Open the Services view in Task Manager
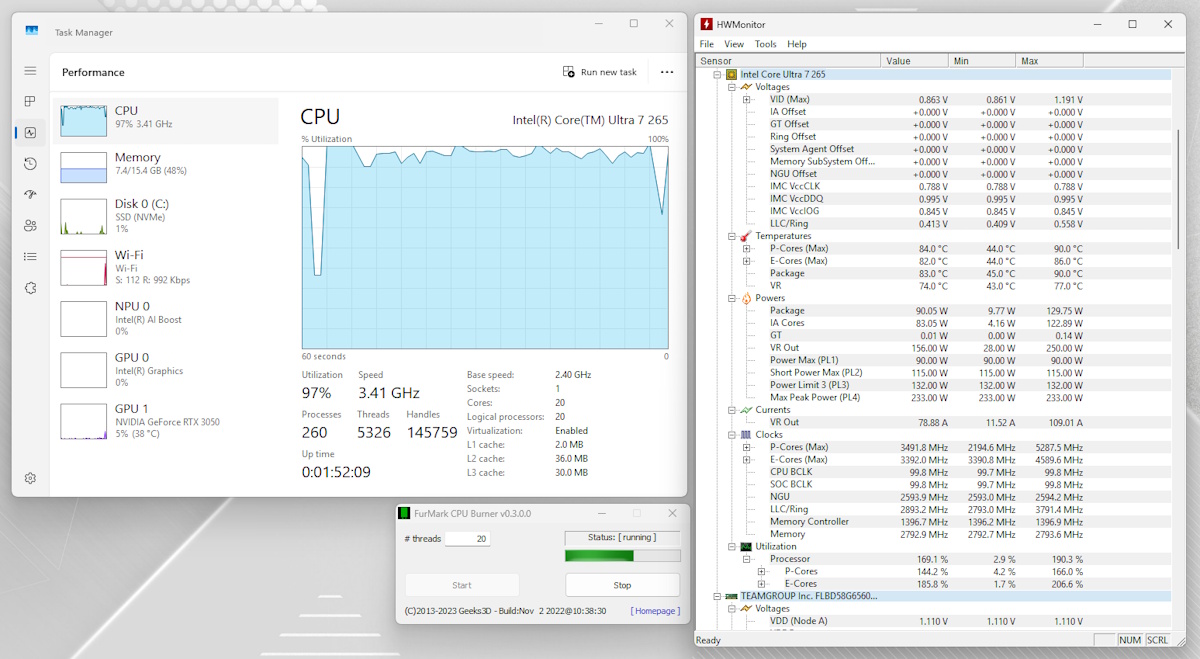Screen dimensions: 1200x659 click(x=30, y=288)
